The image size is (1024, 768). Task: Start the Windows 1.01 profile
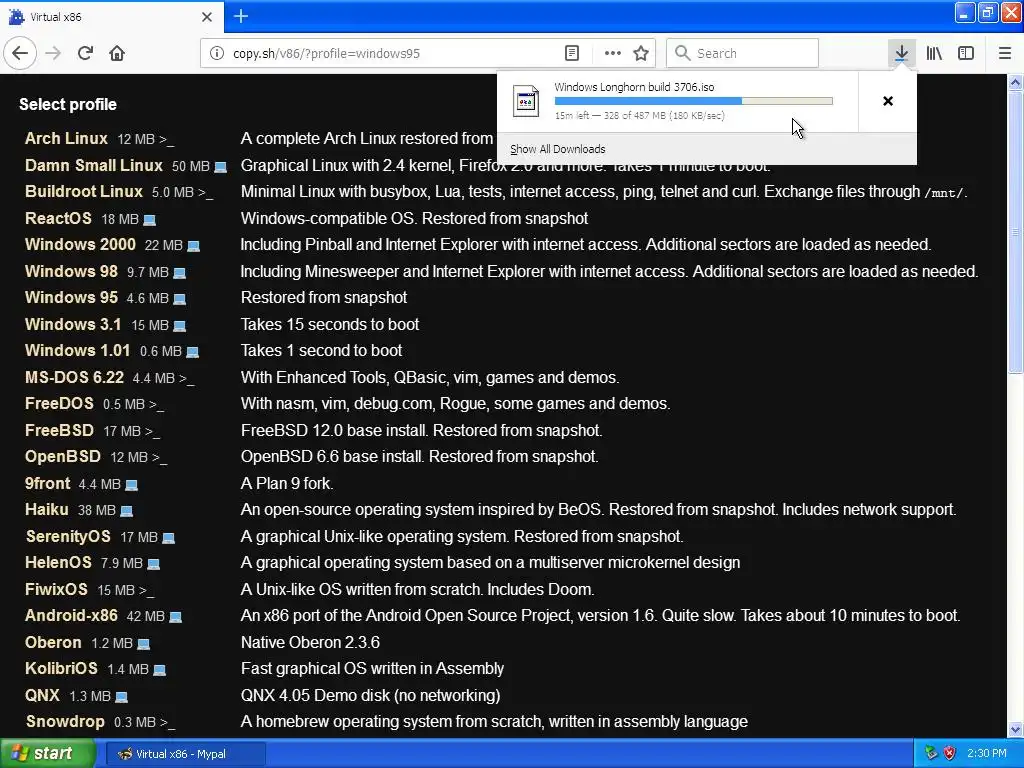pos(78,350)
